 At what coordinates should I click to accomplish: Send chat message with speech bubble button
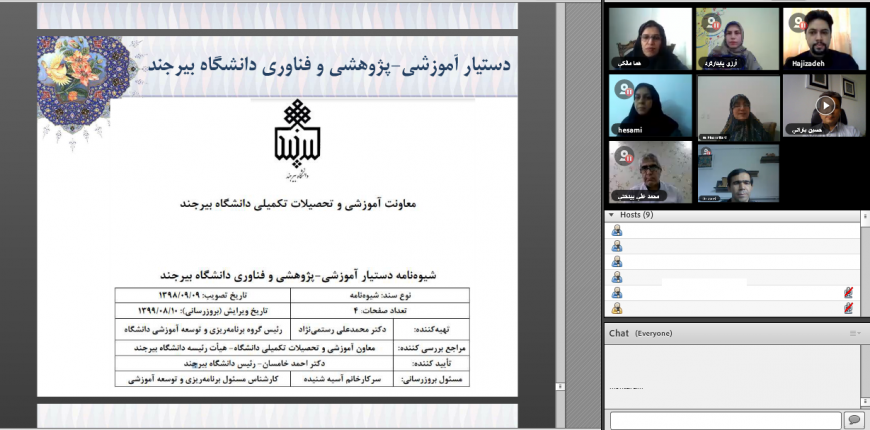(x=854, y=420)
